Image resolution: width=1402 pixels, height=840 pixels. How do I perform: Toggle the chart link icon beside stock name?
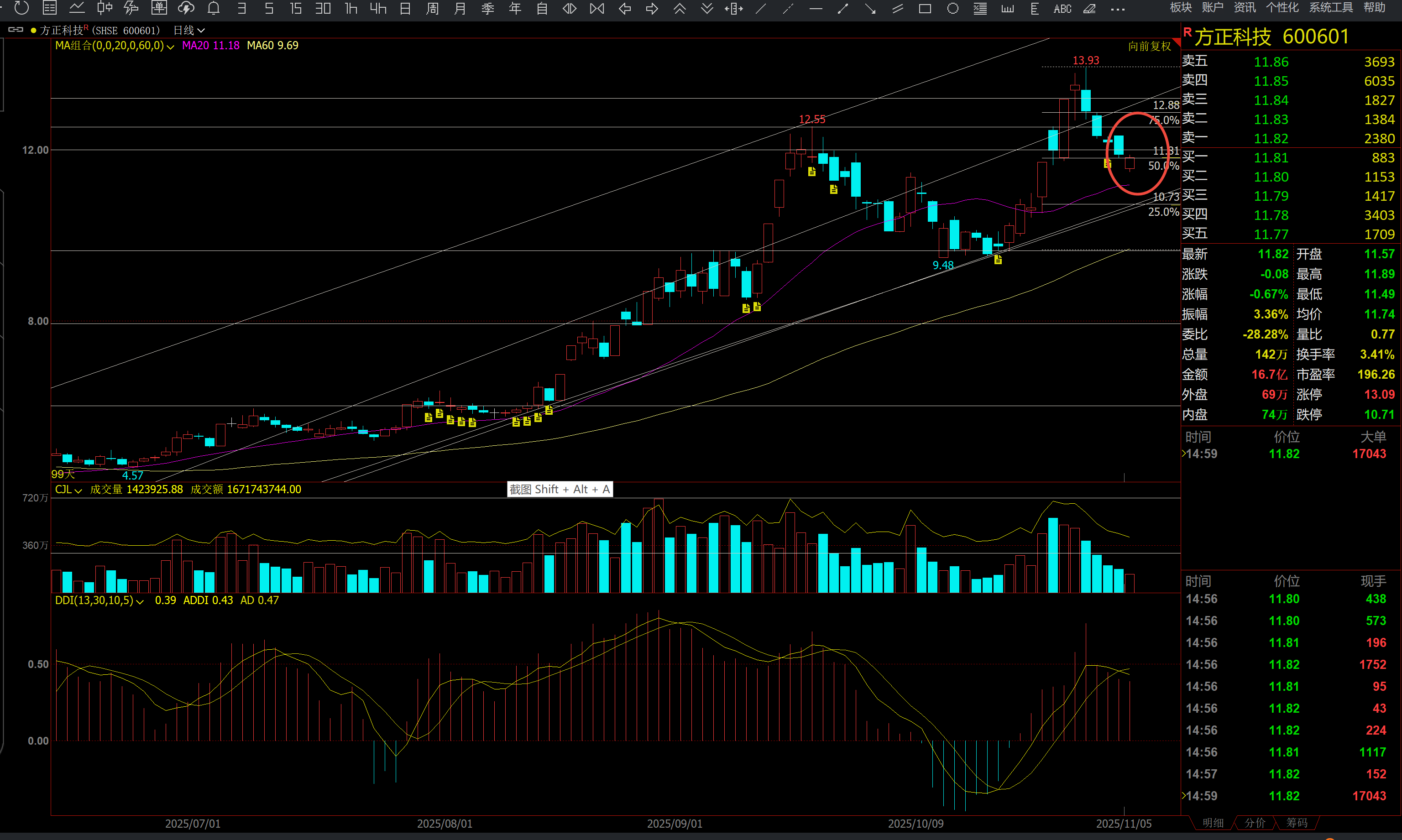click(x=16, y=30)
